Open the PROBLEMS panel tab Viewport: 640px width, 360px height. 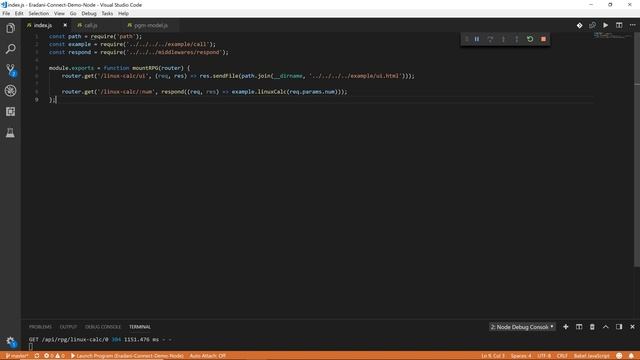coord(40,327)
